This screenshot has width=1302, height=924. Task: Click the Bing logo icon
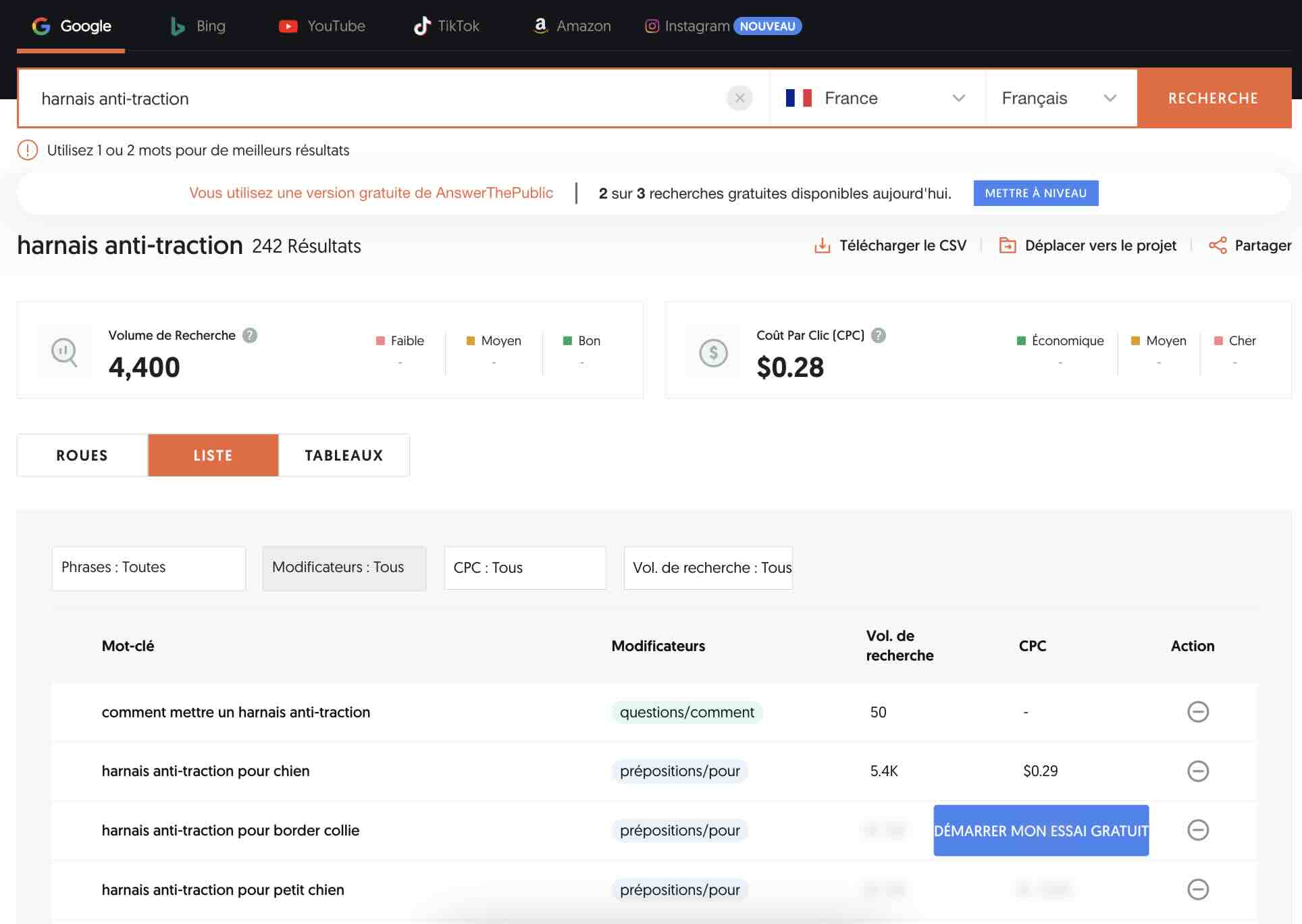(x=178, y=26)
